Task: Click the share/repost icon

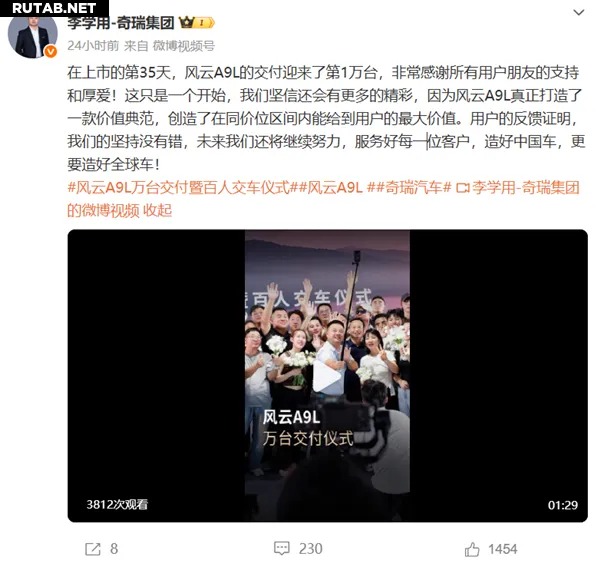Action: pos(93,549)
